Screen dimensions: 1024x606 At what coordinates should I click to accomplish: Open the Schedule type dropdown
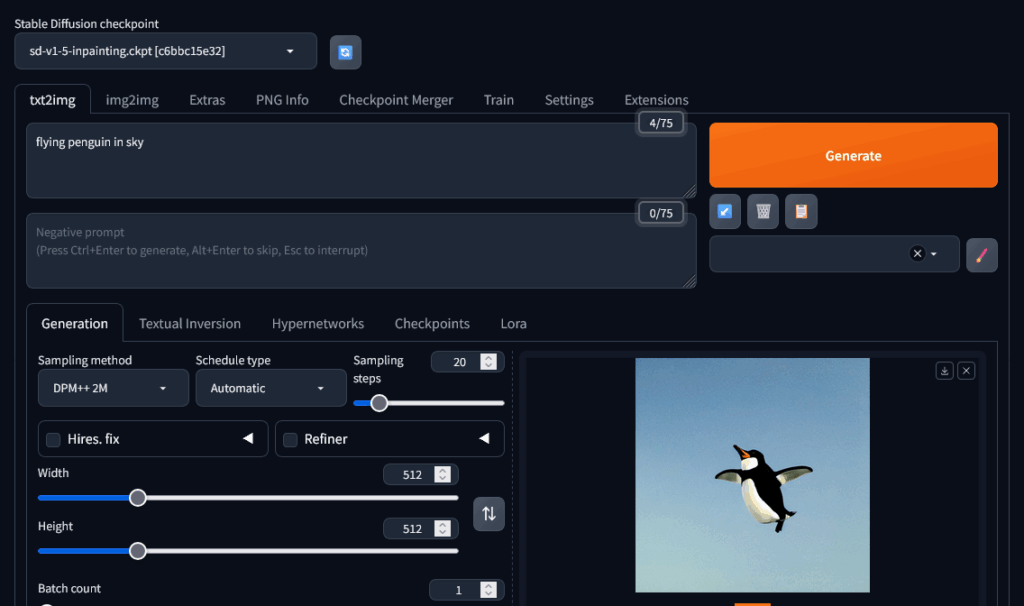(x=270, y=388)
